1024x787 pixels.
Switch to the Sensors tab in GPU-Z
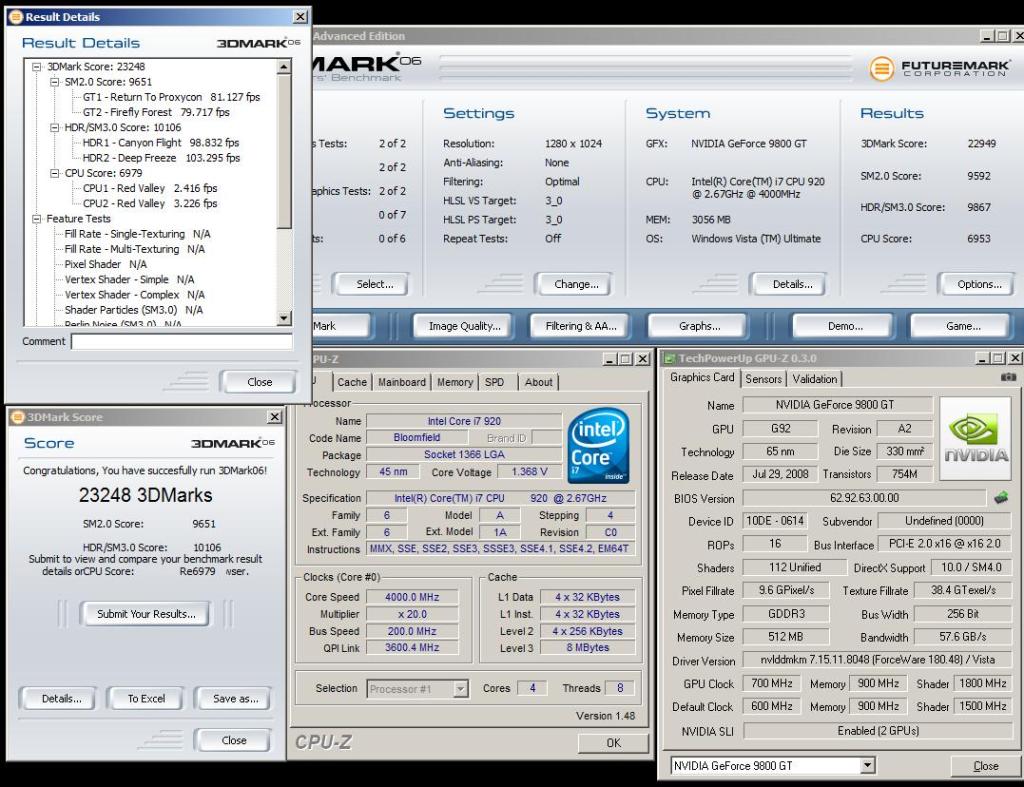pyautogui.click(x=763, y=379)
